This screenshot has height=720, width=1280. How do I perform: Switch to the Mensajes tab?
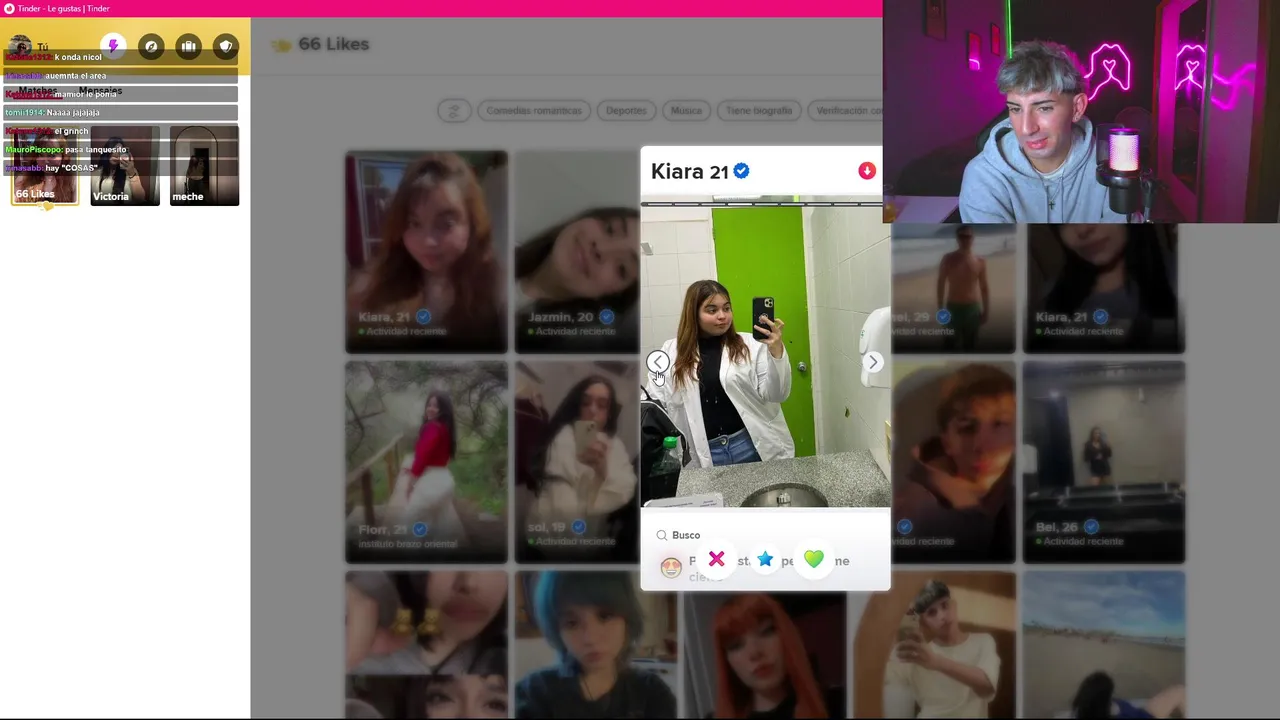(100, 91)
